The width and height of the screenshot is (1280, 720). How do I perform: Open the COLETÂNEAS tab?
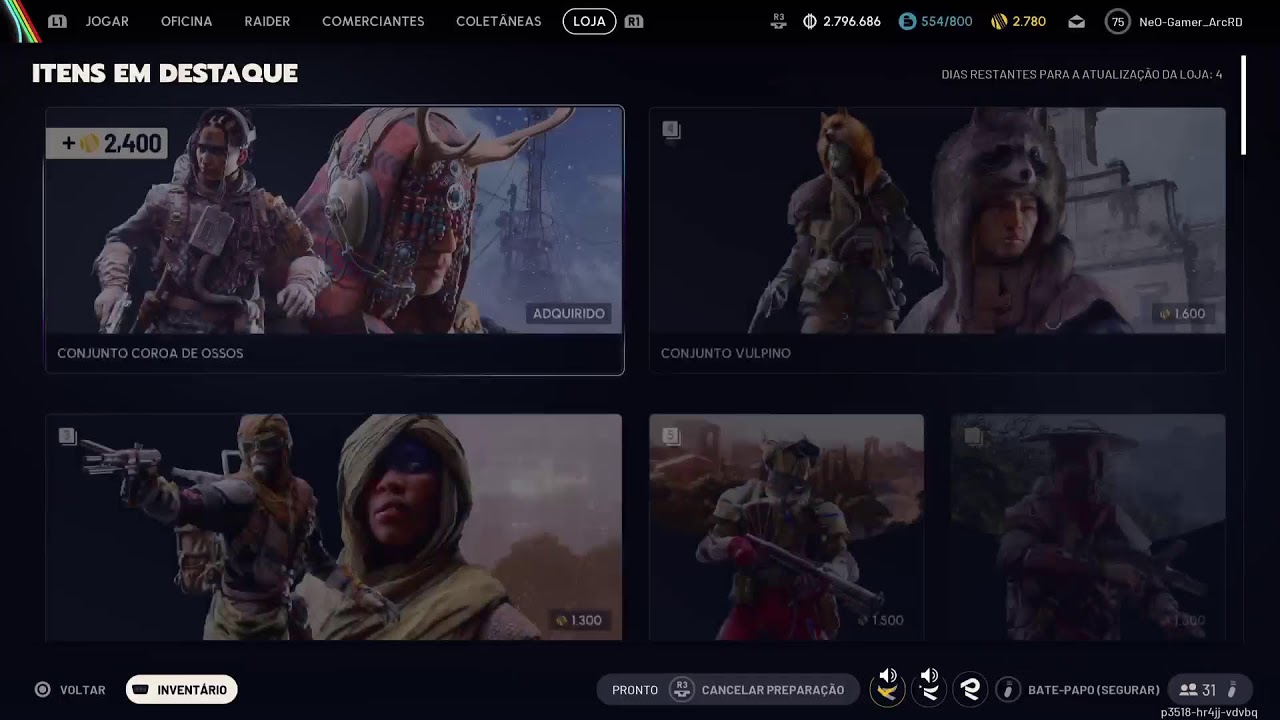click(x=498, y=21)
